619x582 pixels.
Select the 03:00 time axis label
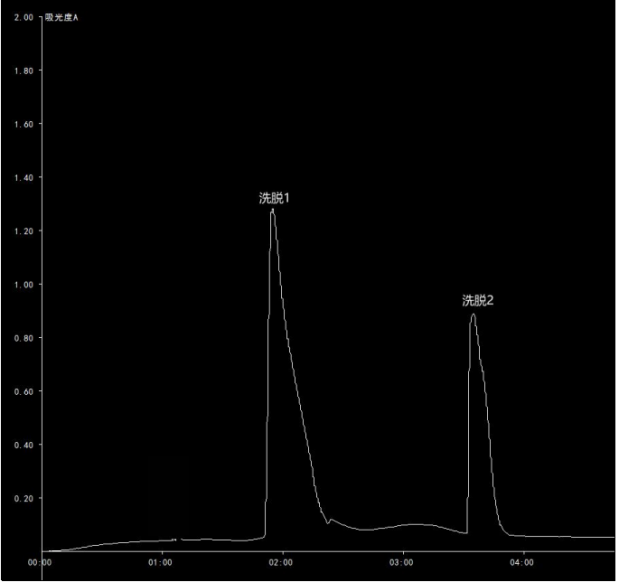402,562
